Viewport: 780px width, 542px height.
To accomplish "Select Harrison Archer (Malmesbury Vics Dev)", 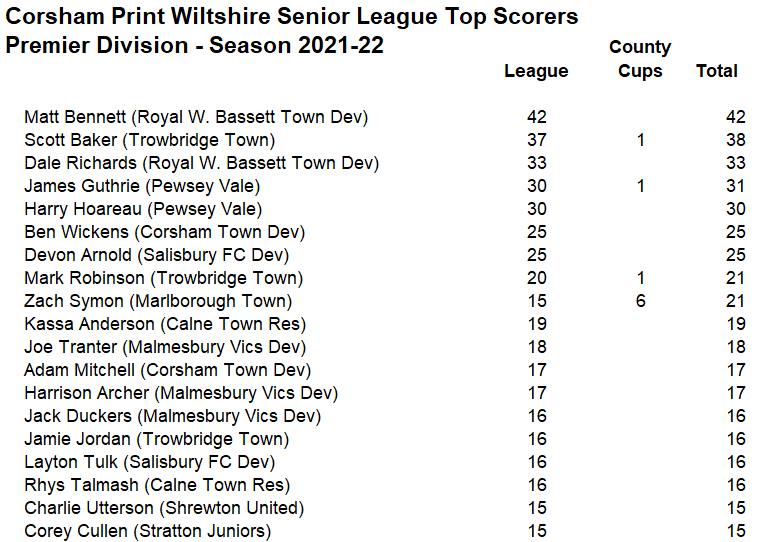I will pos(181,393).
